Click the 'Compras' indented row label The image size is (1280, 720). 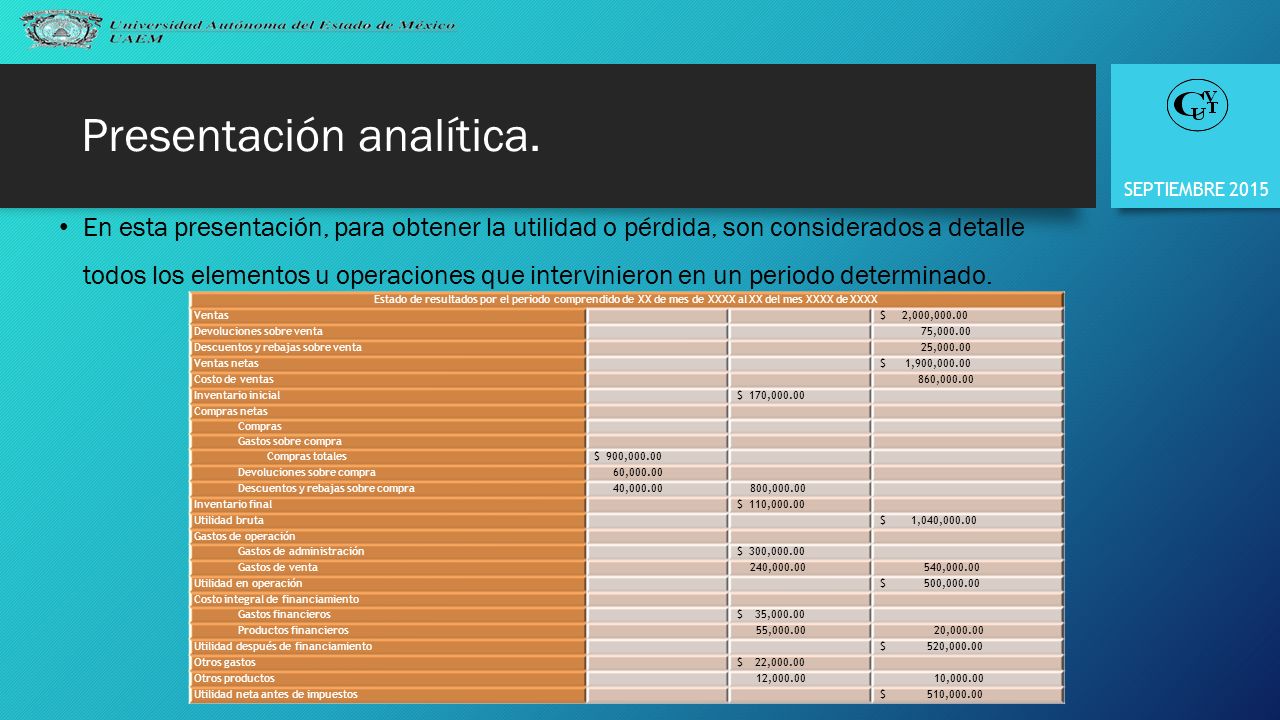(259, 426)
